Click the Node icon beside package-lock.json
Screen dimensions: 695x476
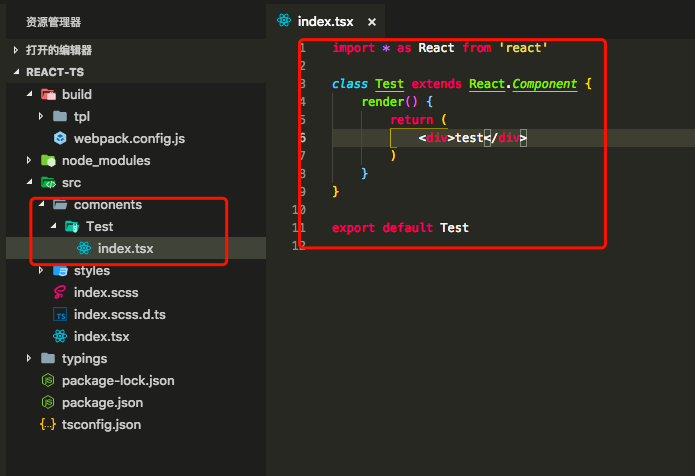(x=48, y=380)
